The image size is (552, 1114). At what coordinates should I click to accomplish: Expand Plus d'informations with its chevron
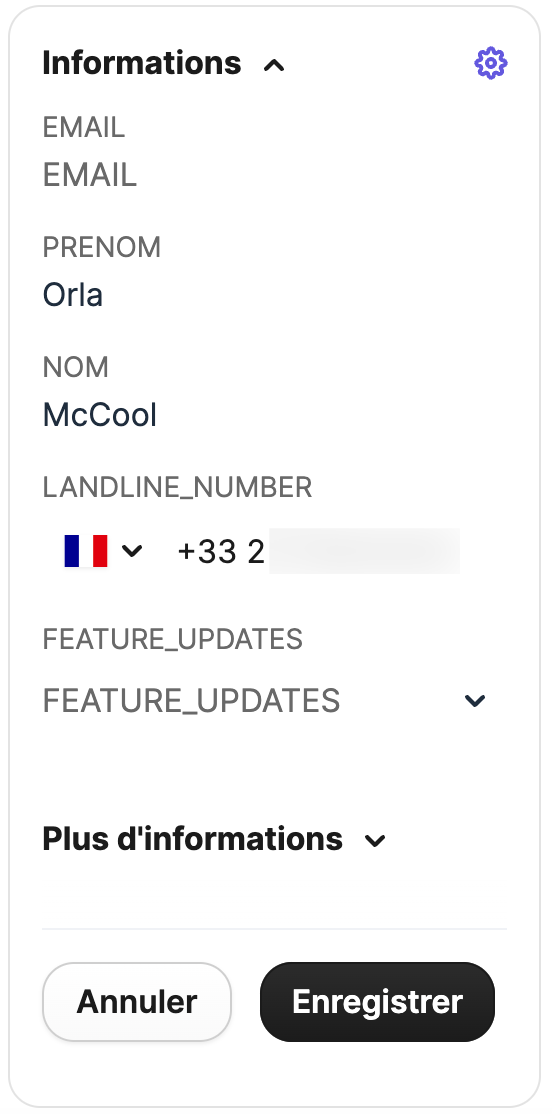point(374,840)
